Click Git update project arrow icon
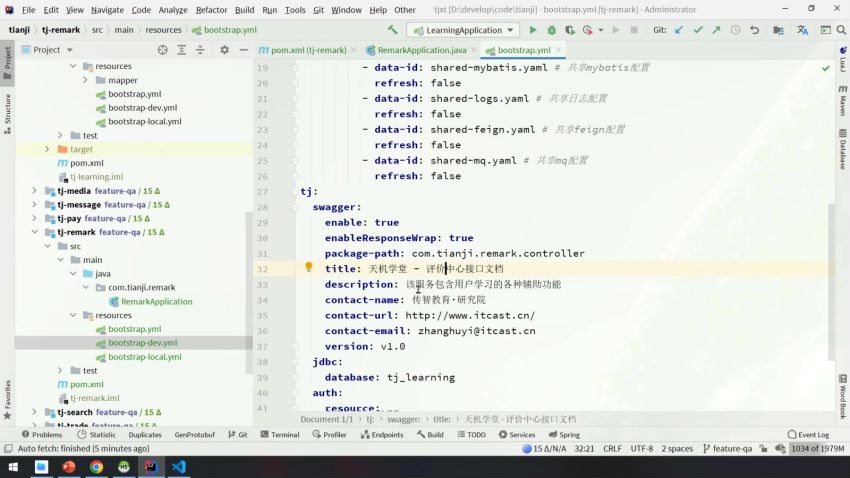 coord(679,30)
